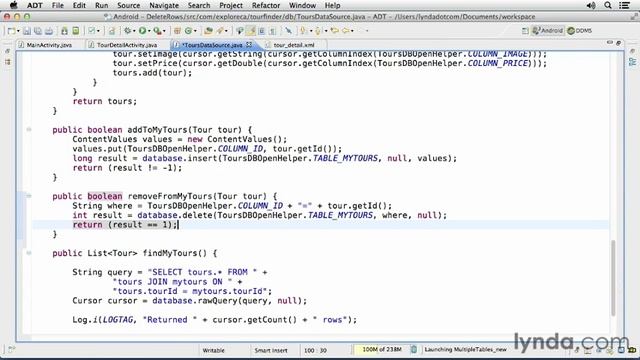Image resolution: width=640 pixels, height=360 pixels.
Task: Click top icon in left sidebar
Action: tap(7, 51)
